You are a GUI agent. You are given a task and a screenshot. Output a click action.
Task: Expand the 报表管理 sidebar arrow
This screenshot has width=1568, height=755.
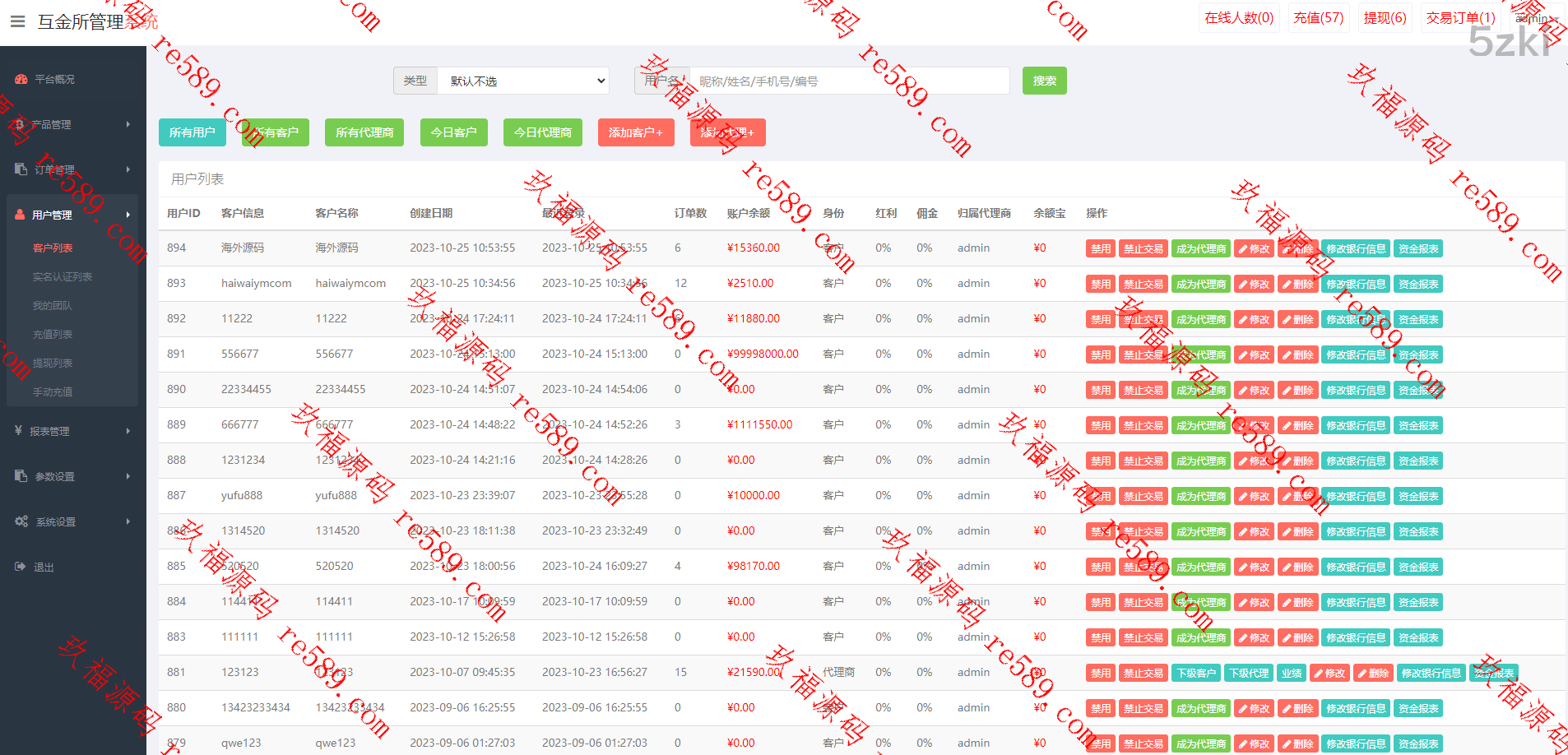point(128,431)
